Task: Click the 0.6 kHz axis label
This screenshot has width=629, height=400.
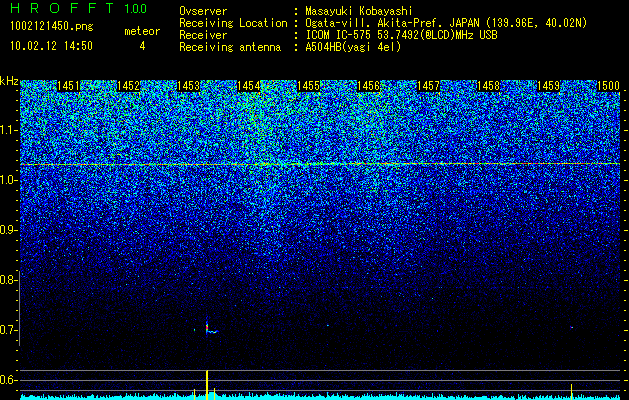Action: (8, 380)
